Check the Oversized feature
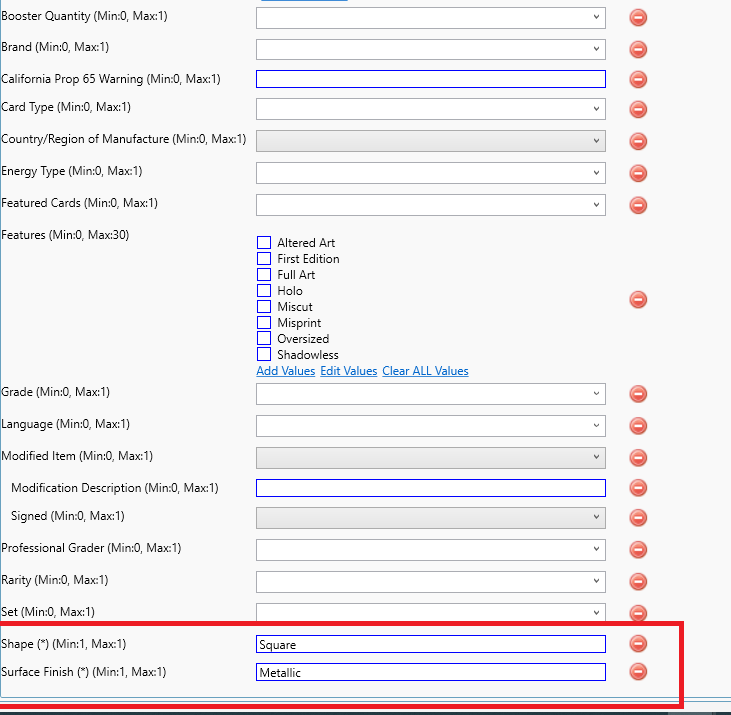The height and width of the screenshot is (715, 731). (x=264, y=338)
